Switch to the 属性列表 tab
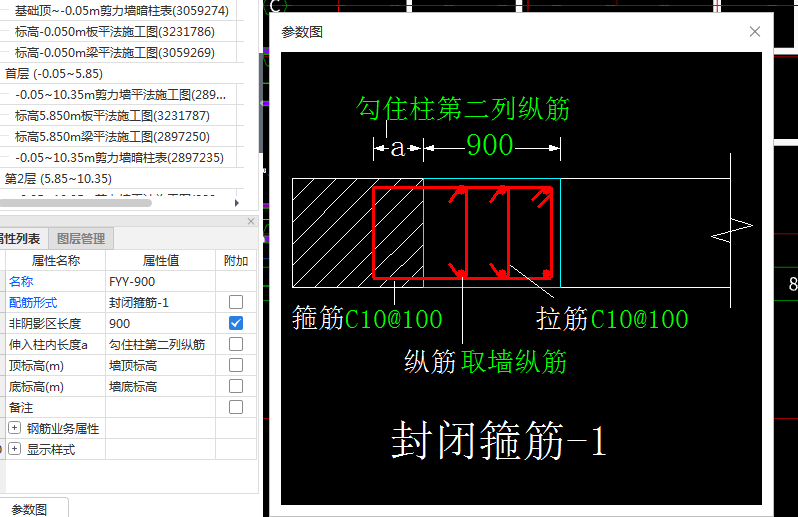 tap(19, 239)
